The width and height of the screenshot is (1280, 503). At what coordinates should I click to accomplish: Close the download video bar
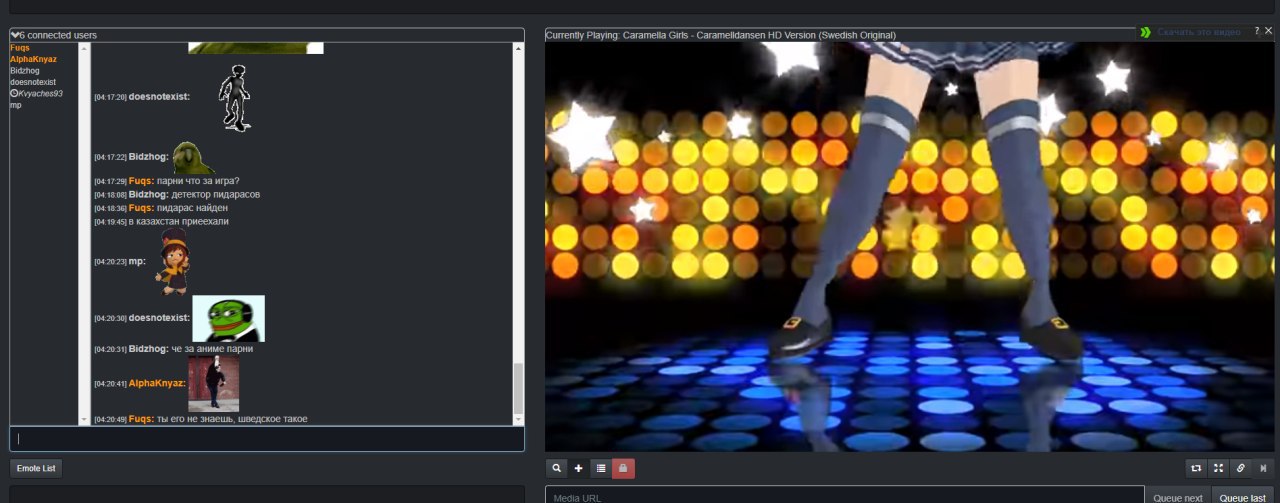pos(1268,31)
